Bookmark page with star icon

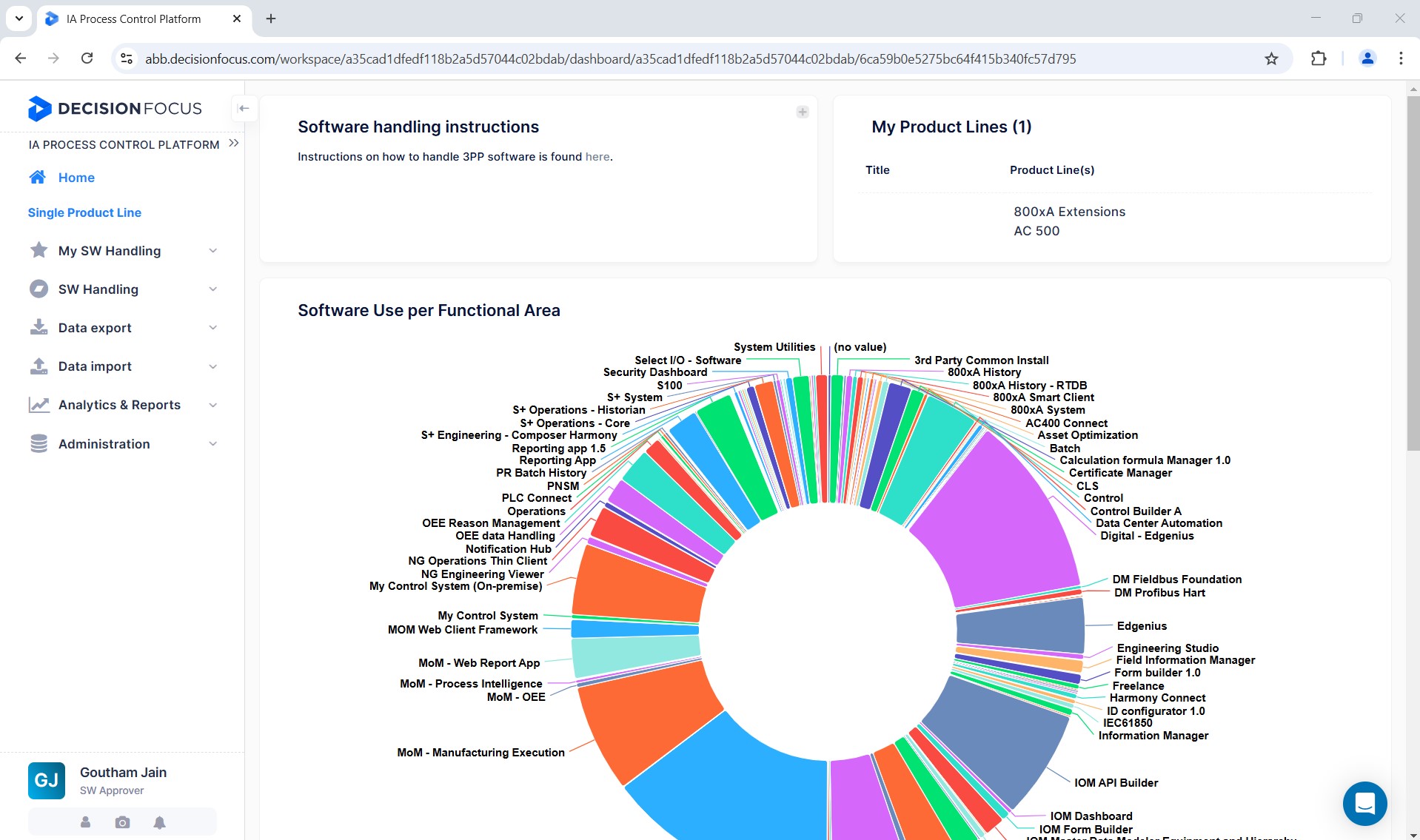pos(1271,58)
